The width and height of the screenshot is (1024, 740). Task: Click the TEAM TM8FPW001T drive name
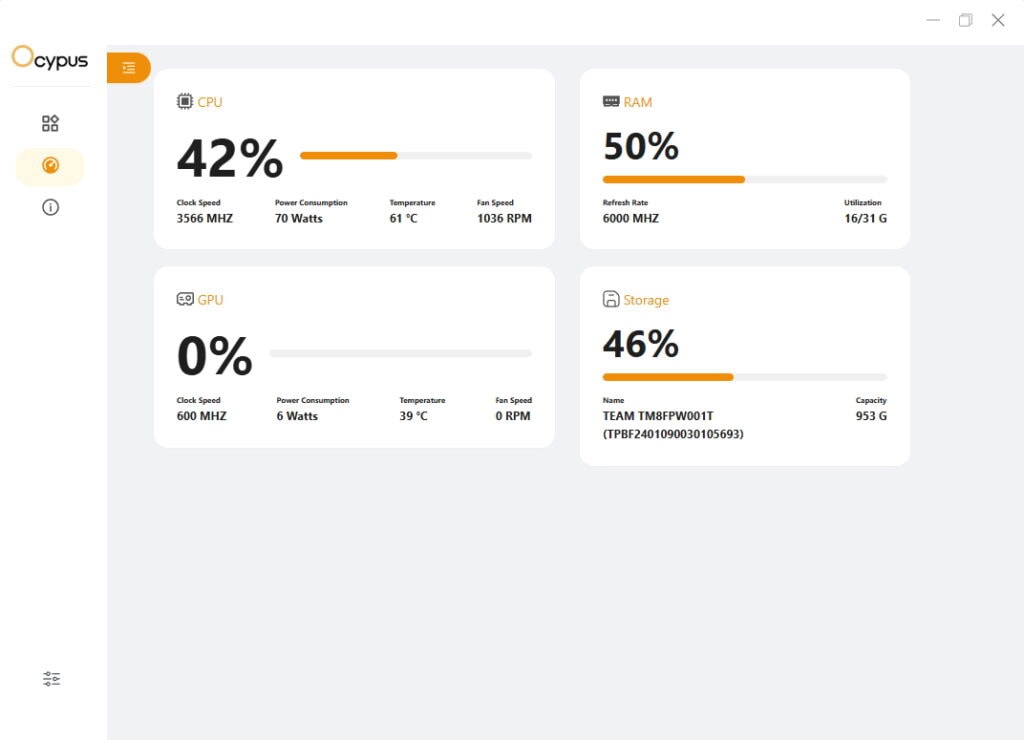coord(657,416)
